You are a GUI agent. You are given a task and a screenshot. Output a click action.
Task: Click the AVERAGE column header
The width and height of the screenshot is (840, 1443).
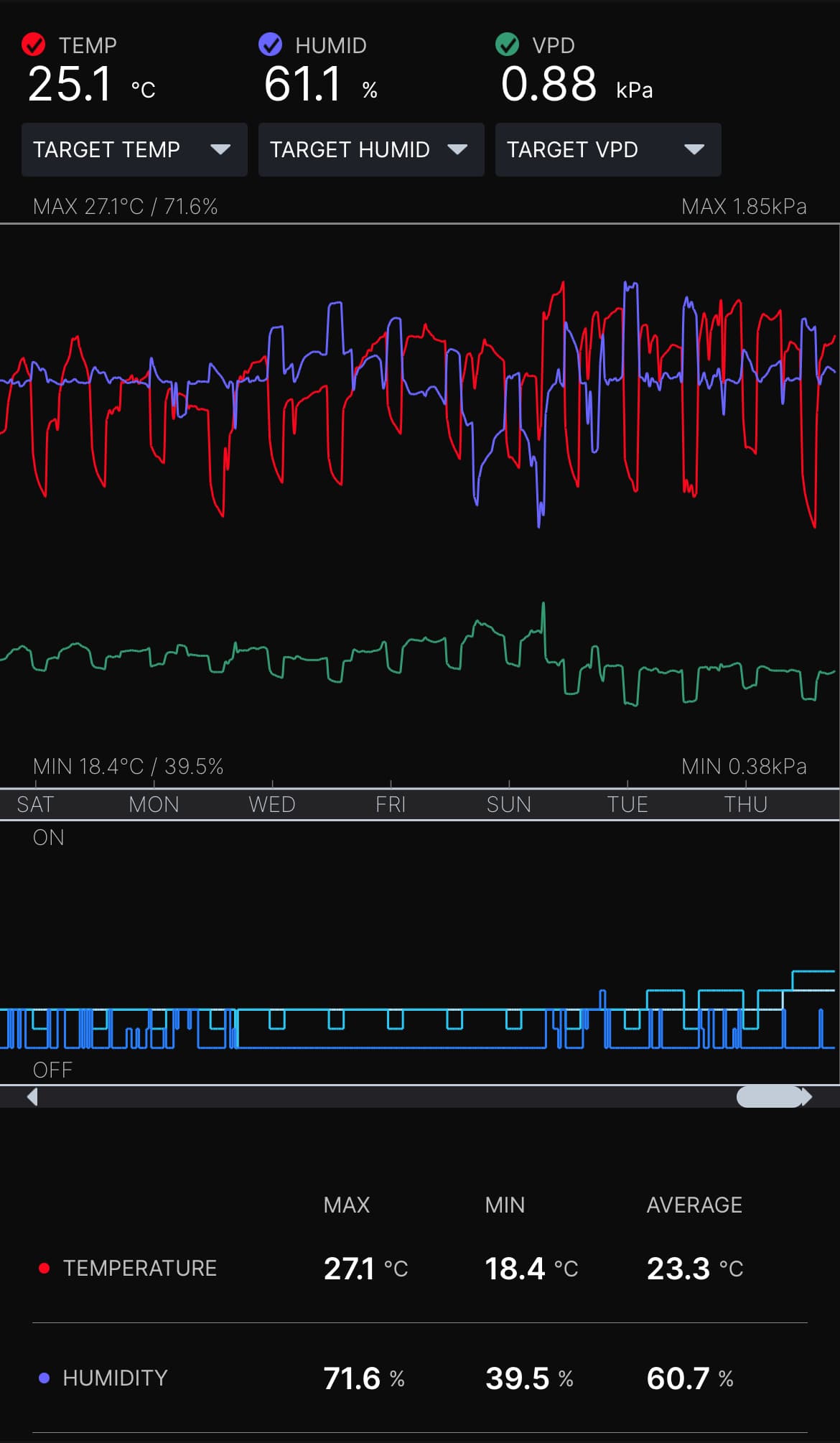click(x=694, y=1205)
